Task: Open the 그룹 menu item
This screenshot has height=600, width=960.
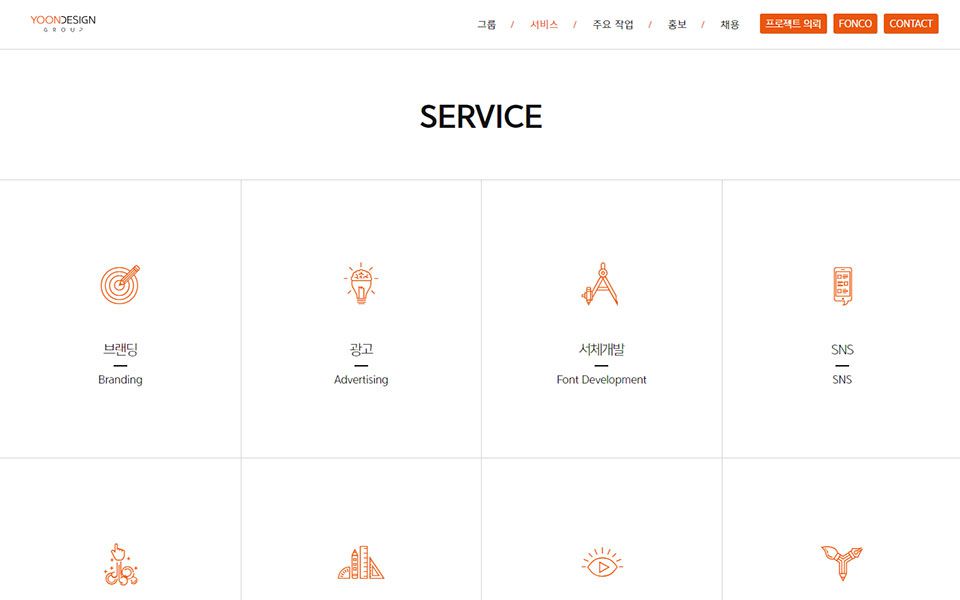Action: pyautogui.click(x=486, y=24)
